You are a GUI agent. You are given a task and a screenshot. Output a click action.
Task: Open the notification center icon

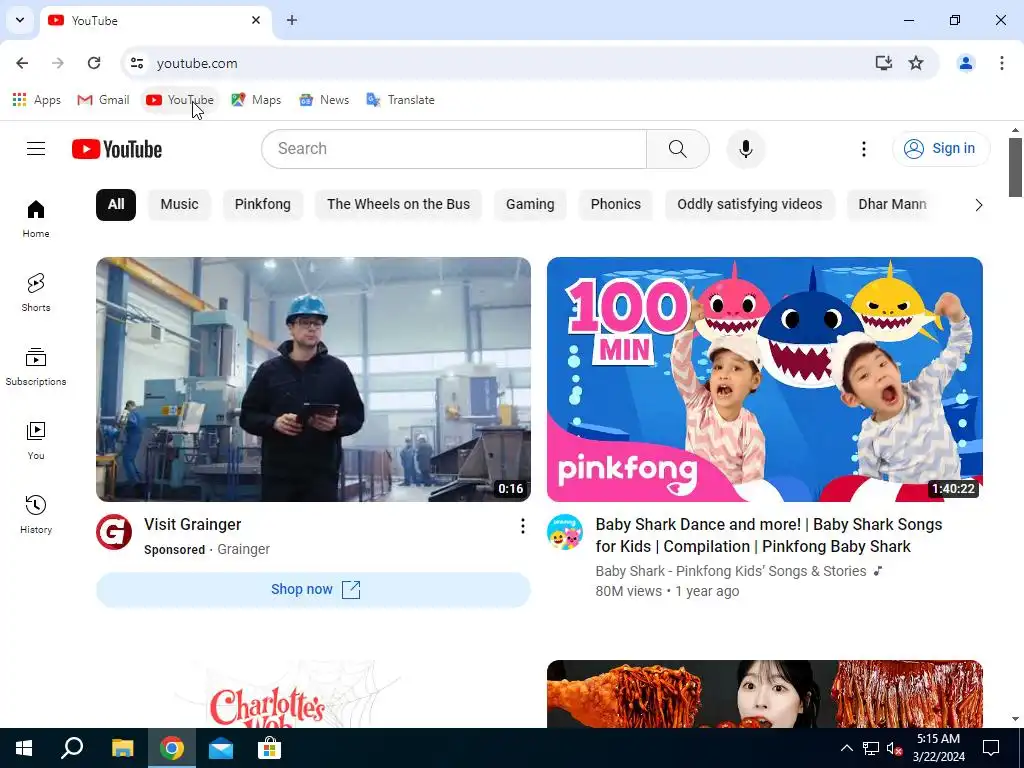(991, 748)
